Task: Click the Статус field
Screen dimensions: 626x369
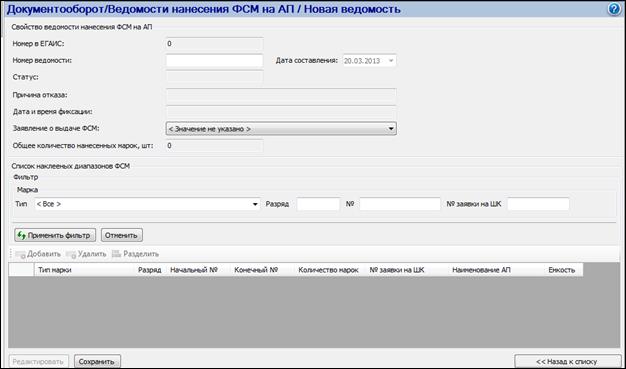Action: (x=214, y=77)
